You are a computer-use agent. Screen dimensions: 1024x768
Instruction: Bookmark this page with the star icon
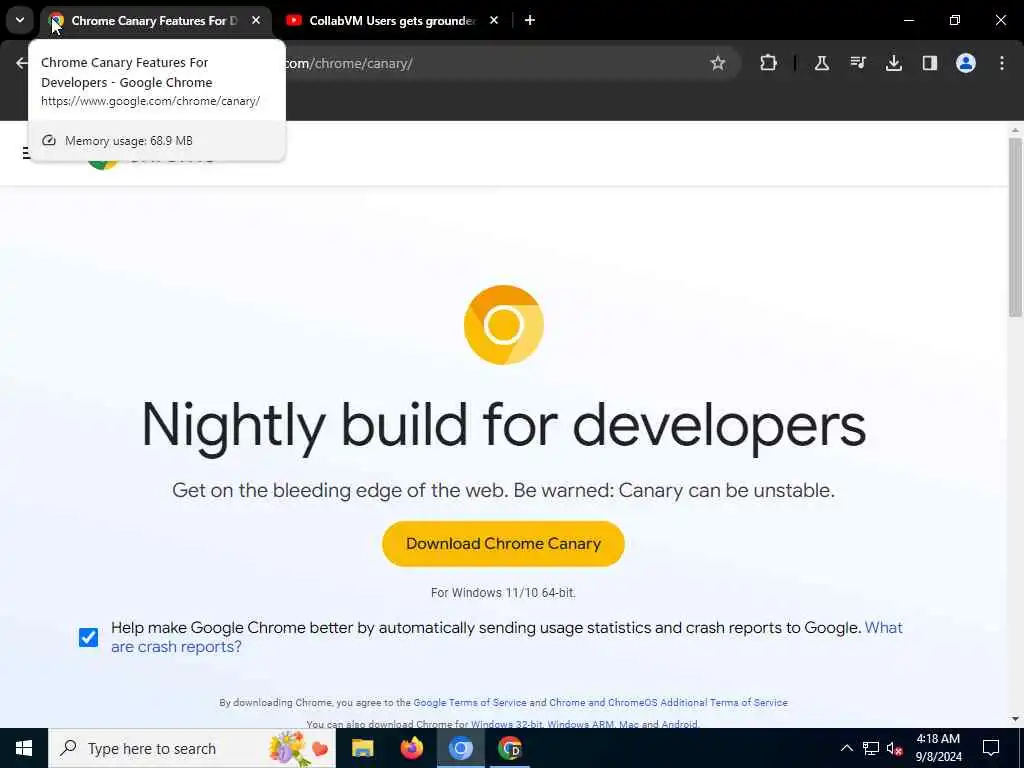point(718,63)
